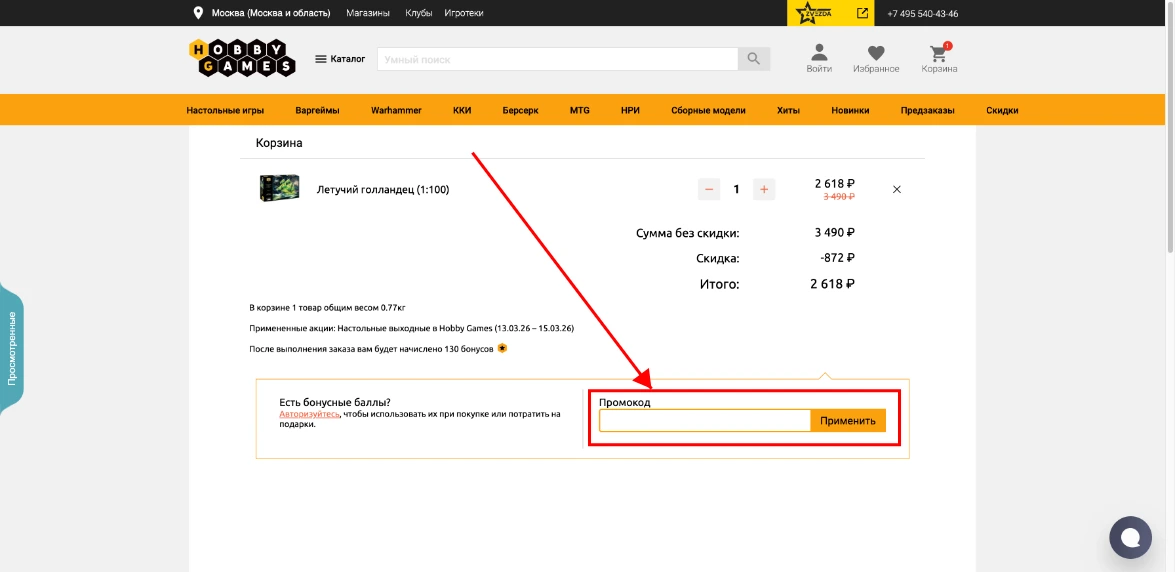Screen dimensions: 1175x572
Task: Open the Избранное heart icon
Action: (876, 58)
